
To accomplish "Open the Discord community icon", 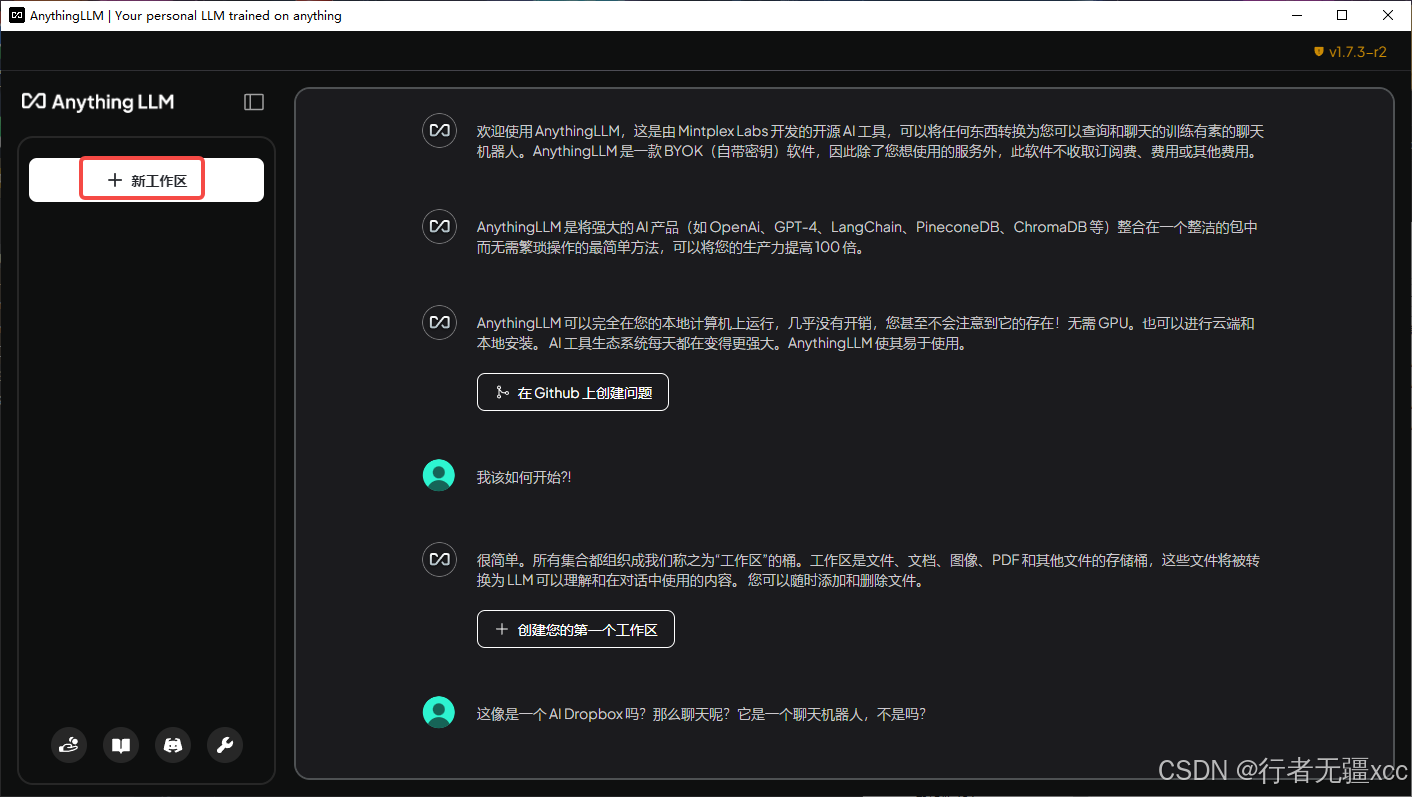I will 173,745.
